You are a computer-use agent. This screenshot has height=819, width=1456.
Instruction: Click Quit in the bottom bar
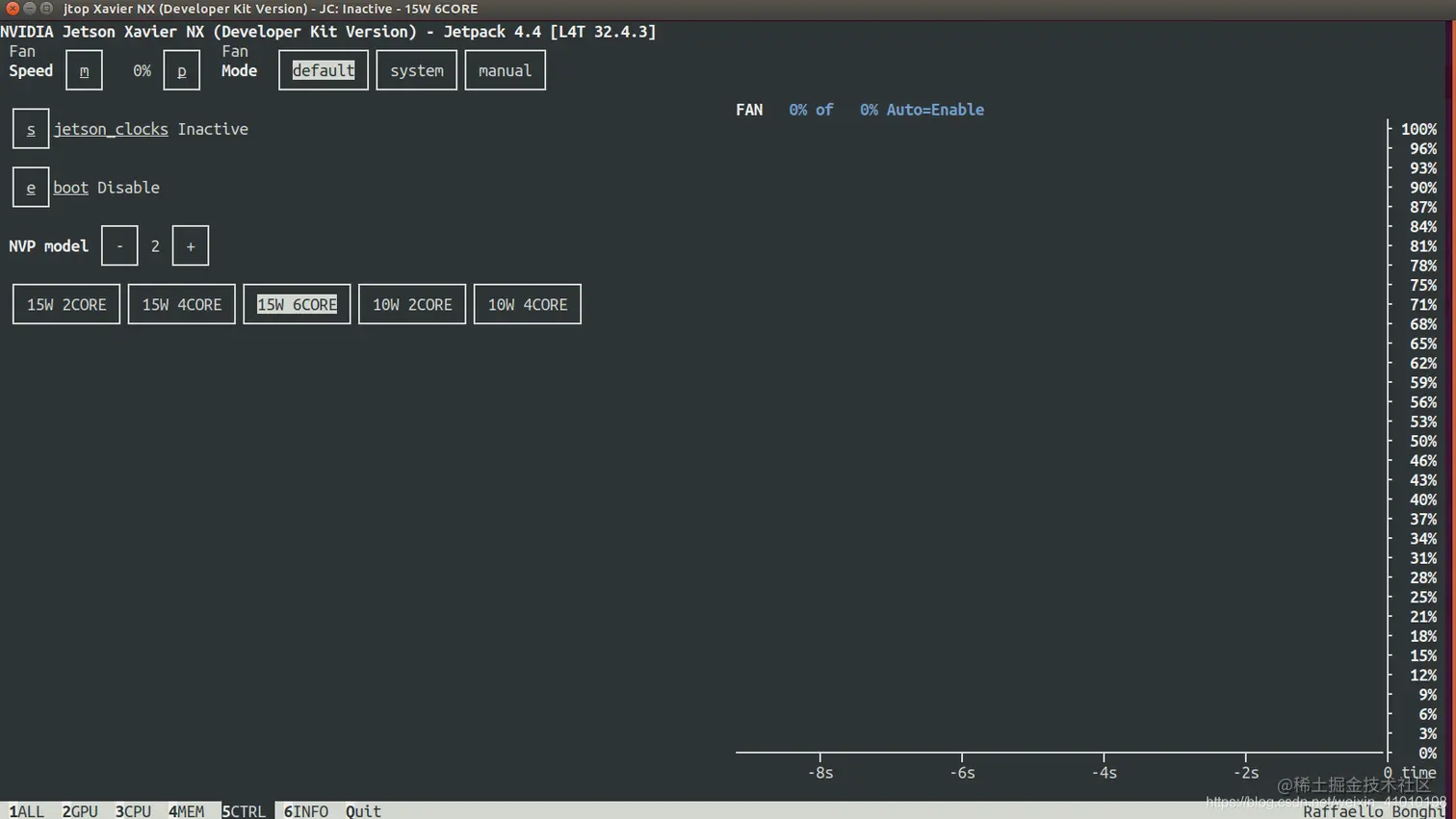pyautogui.click(x=363, y=811)
